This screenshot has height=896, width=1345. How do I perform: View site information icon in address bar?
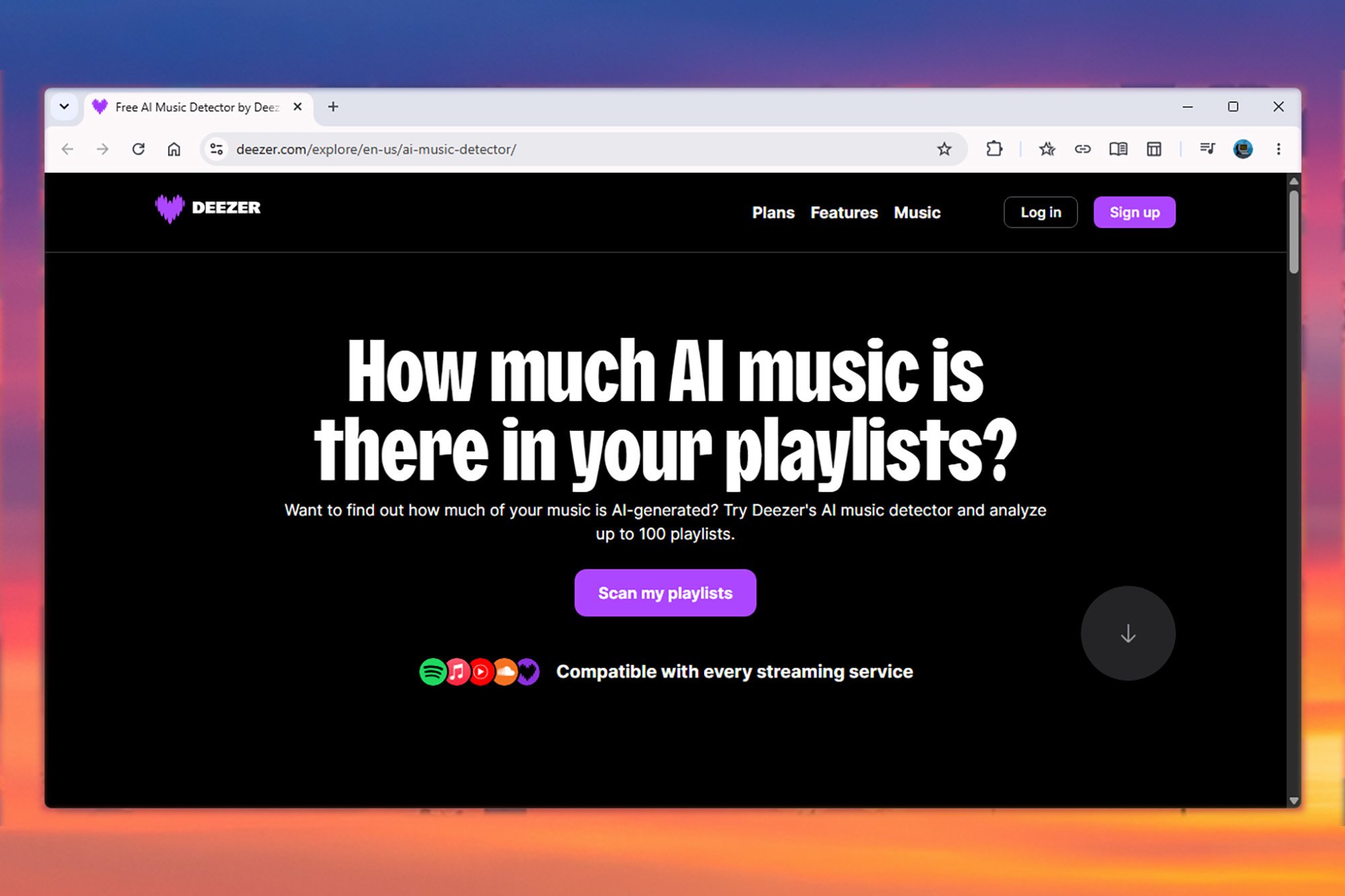click(x=217, y=149)
